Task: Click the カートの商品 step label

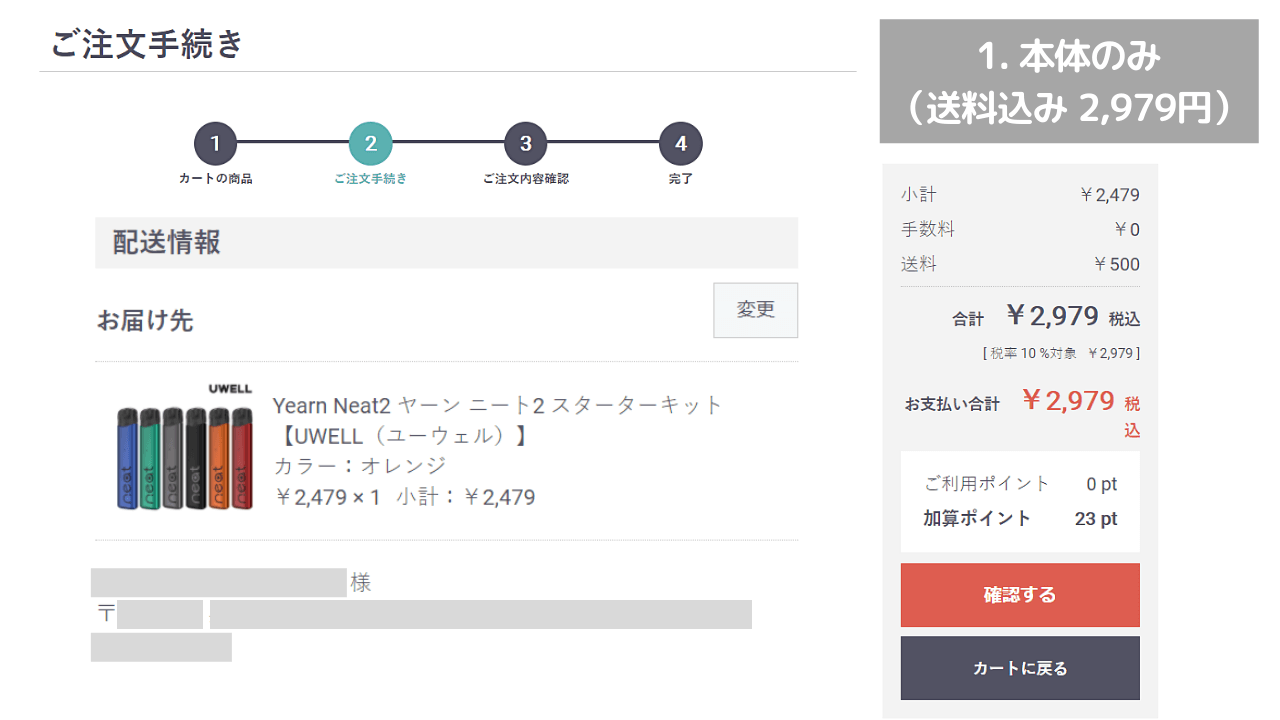Action: tap(215, 179)
